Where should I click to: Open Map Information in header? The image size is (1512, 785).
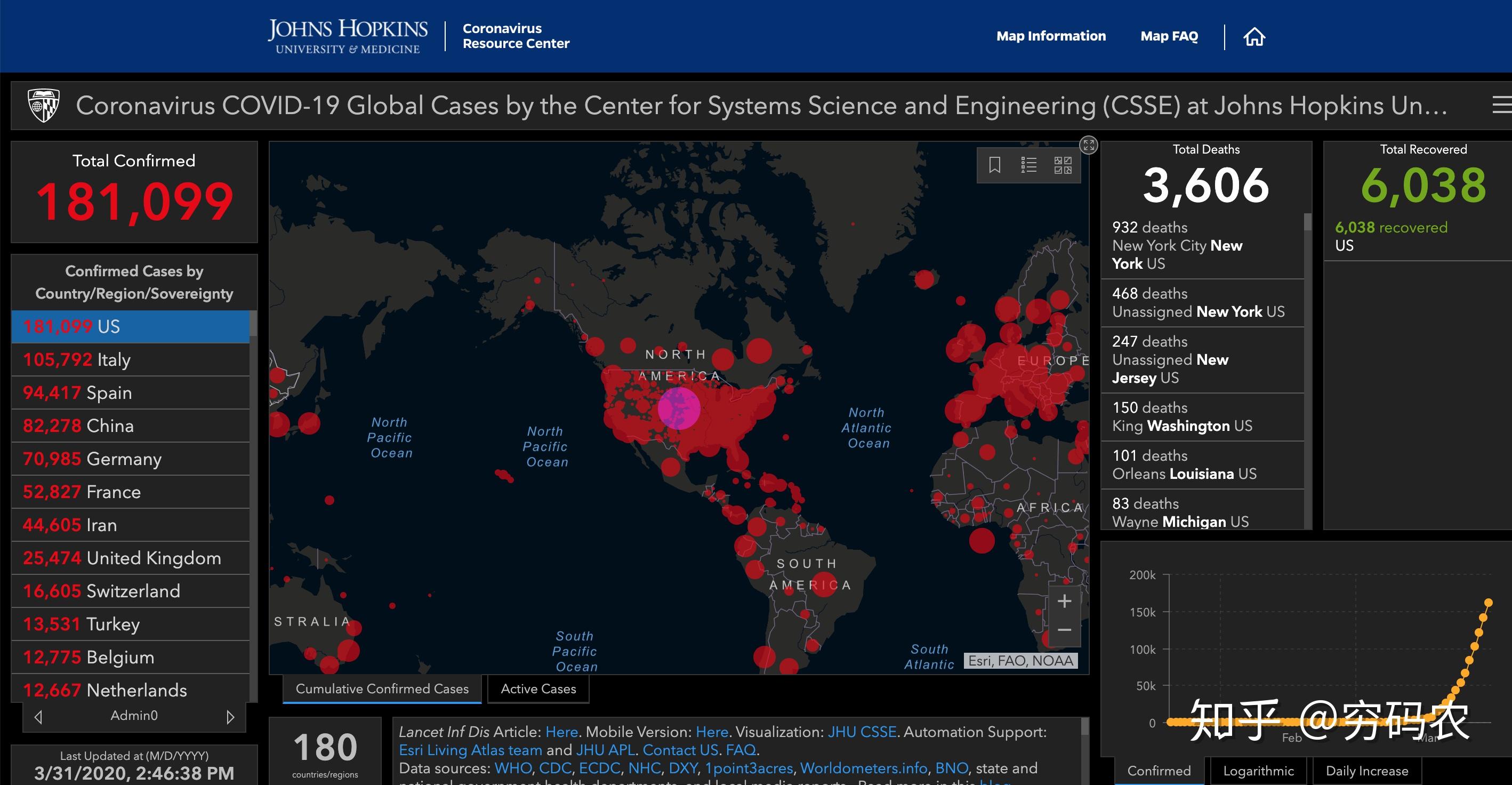[x=1051, y=36]
